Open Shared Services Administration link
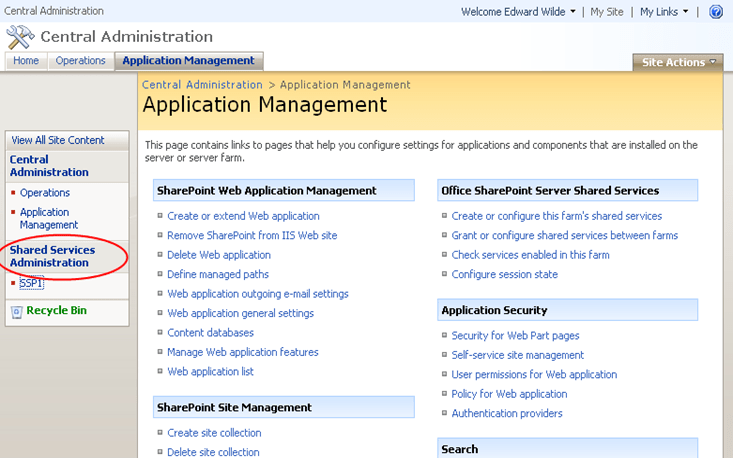Image resolution: width=733 pixels, height=458 pixels. [x=52, y=256]
